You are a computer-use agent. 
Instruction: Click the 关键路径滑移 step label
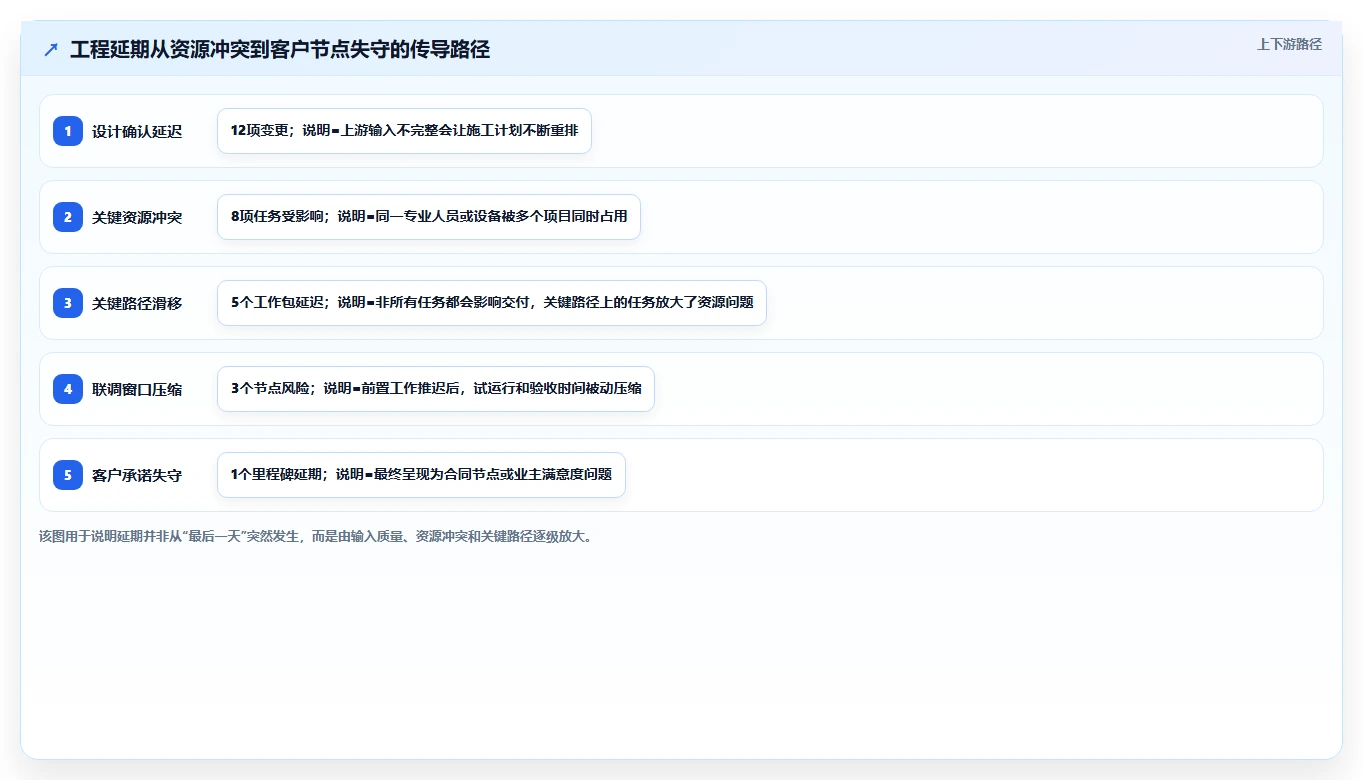pos(137,303)
